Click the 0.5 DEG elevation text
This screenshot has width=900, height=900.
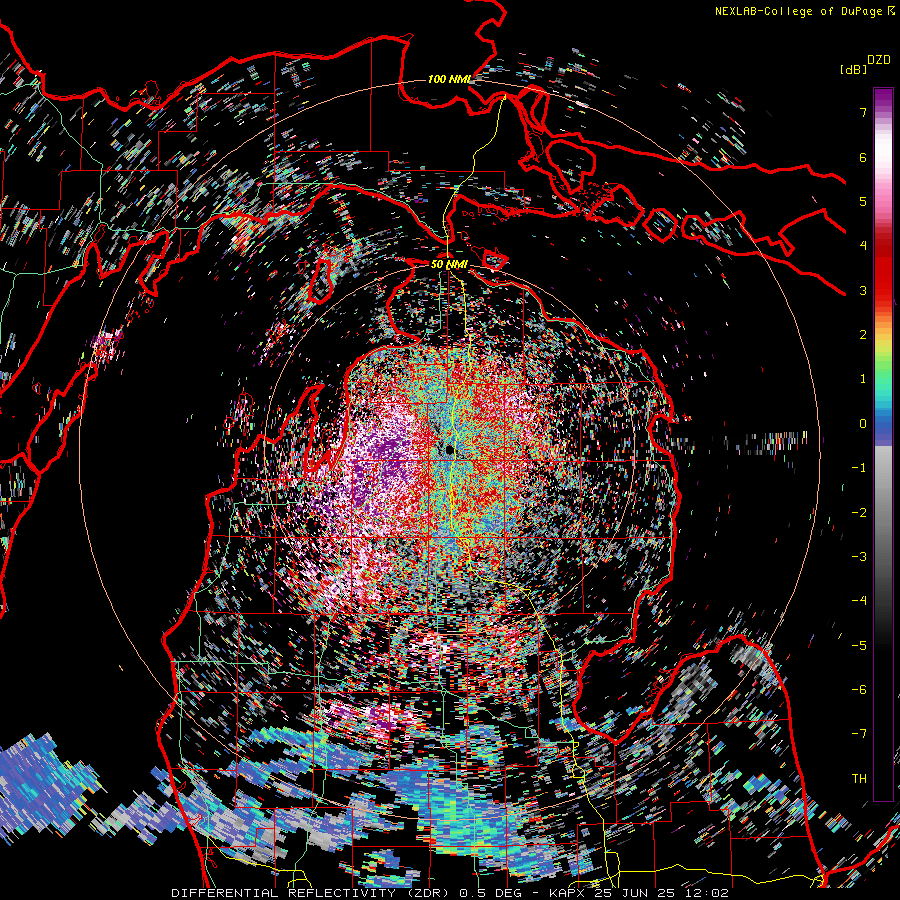[490, 893]
